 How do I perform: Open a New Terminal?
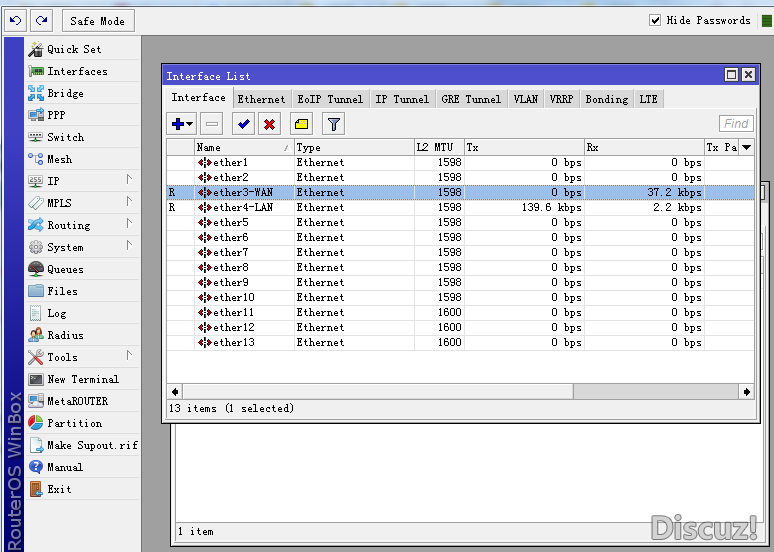tap(82, 379)
